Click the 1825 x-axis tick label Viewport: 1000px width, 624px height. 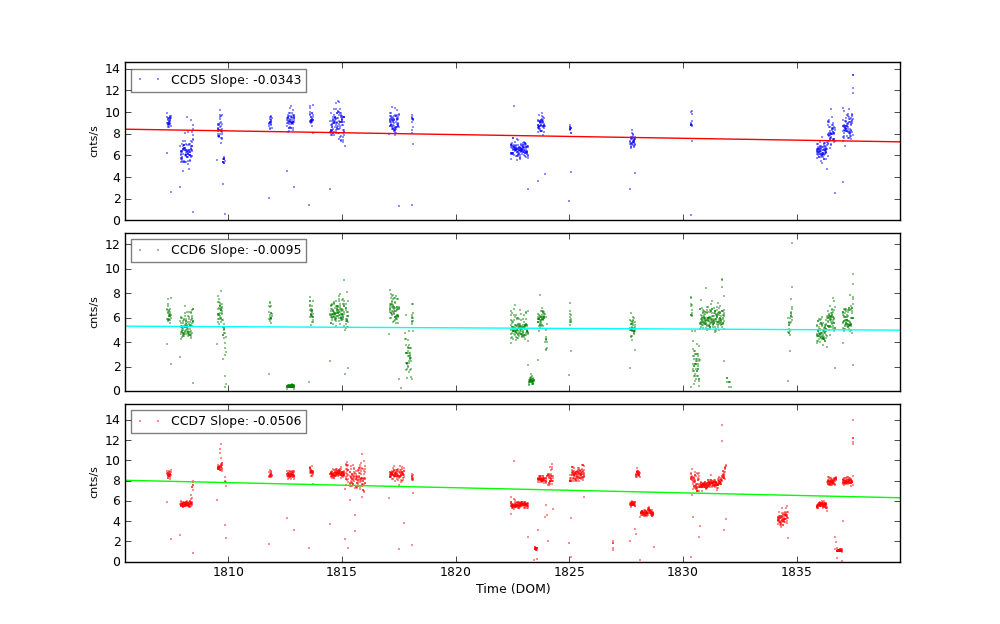[x=570, y=572]
